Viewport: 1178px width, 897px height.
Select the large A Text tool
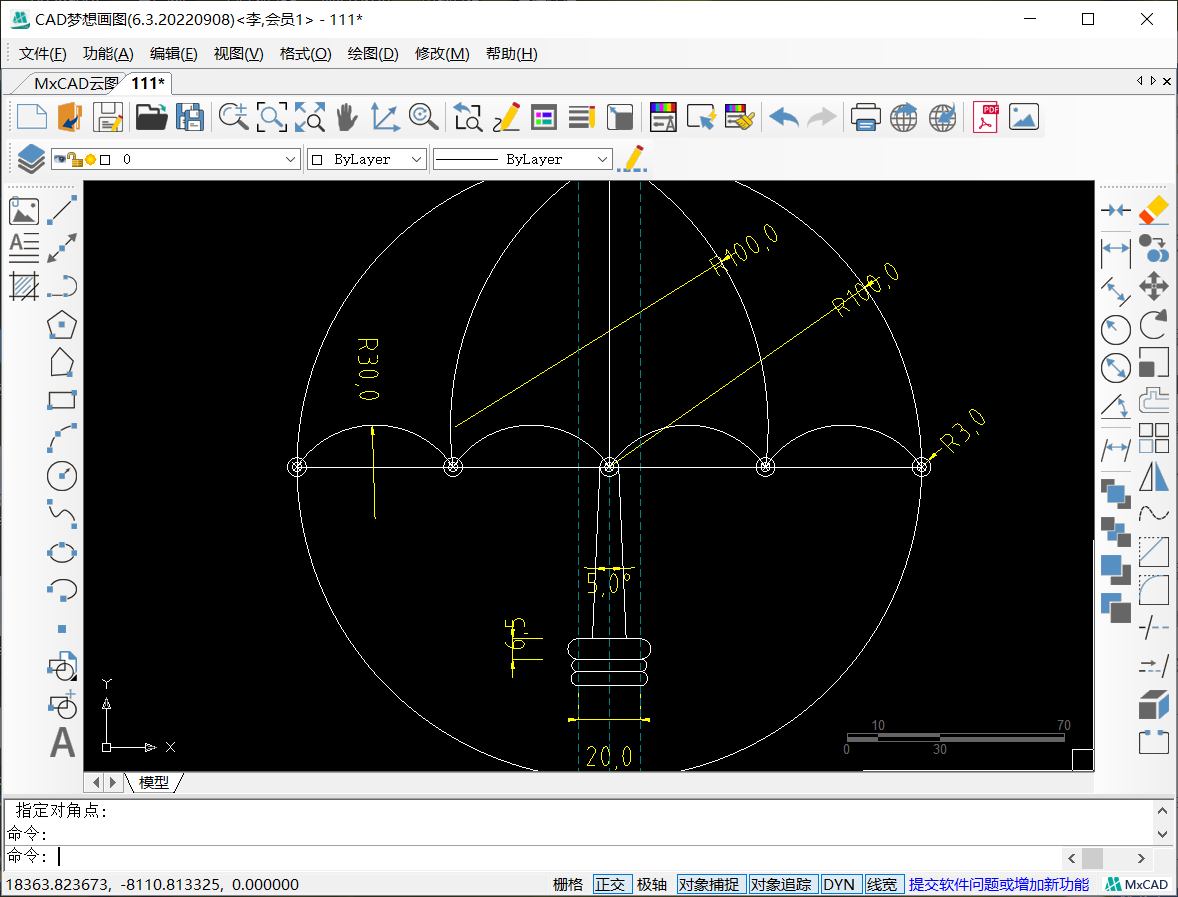coord(62,742)
